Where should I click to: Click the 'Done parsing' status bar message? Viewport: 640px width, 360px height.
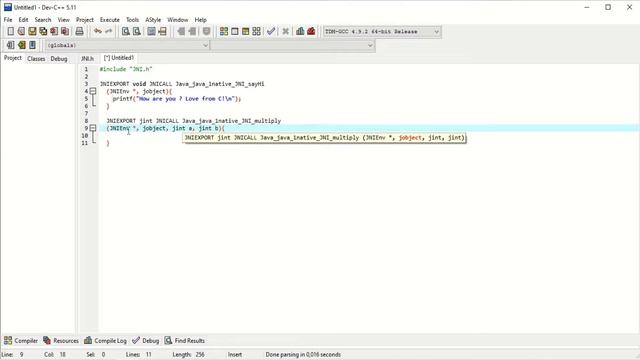(x=303, y=355)
